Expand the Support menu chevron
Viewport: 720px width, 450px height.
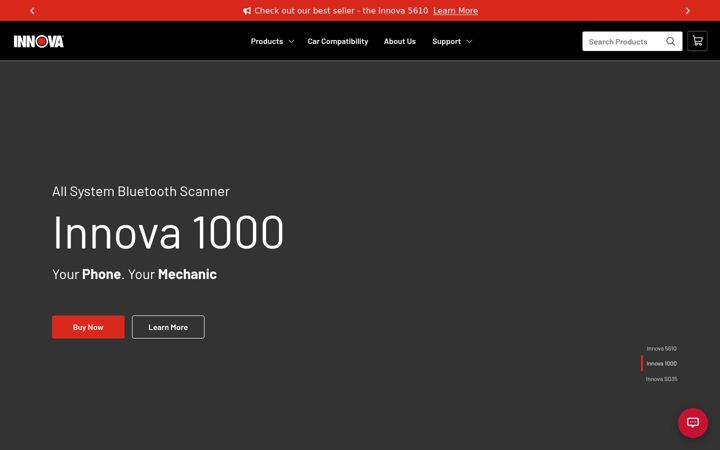(x=469, y=41)
